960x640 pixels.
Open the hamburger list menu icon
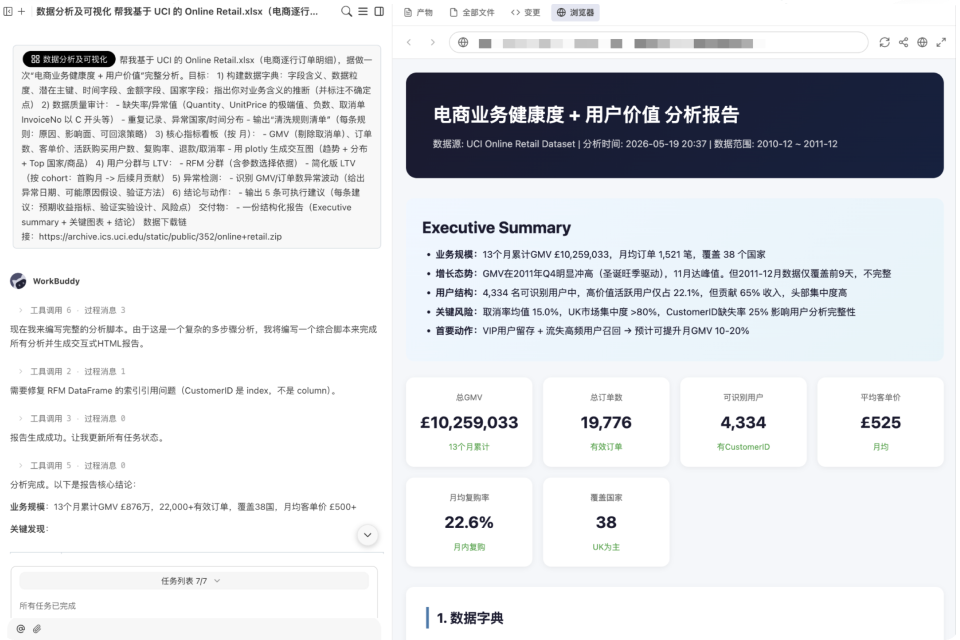(x=363, y=11)
